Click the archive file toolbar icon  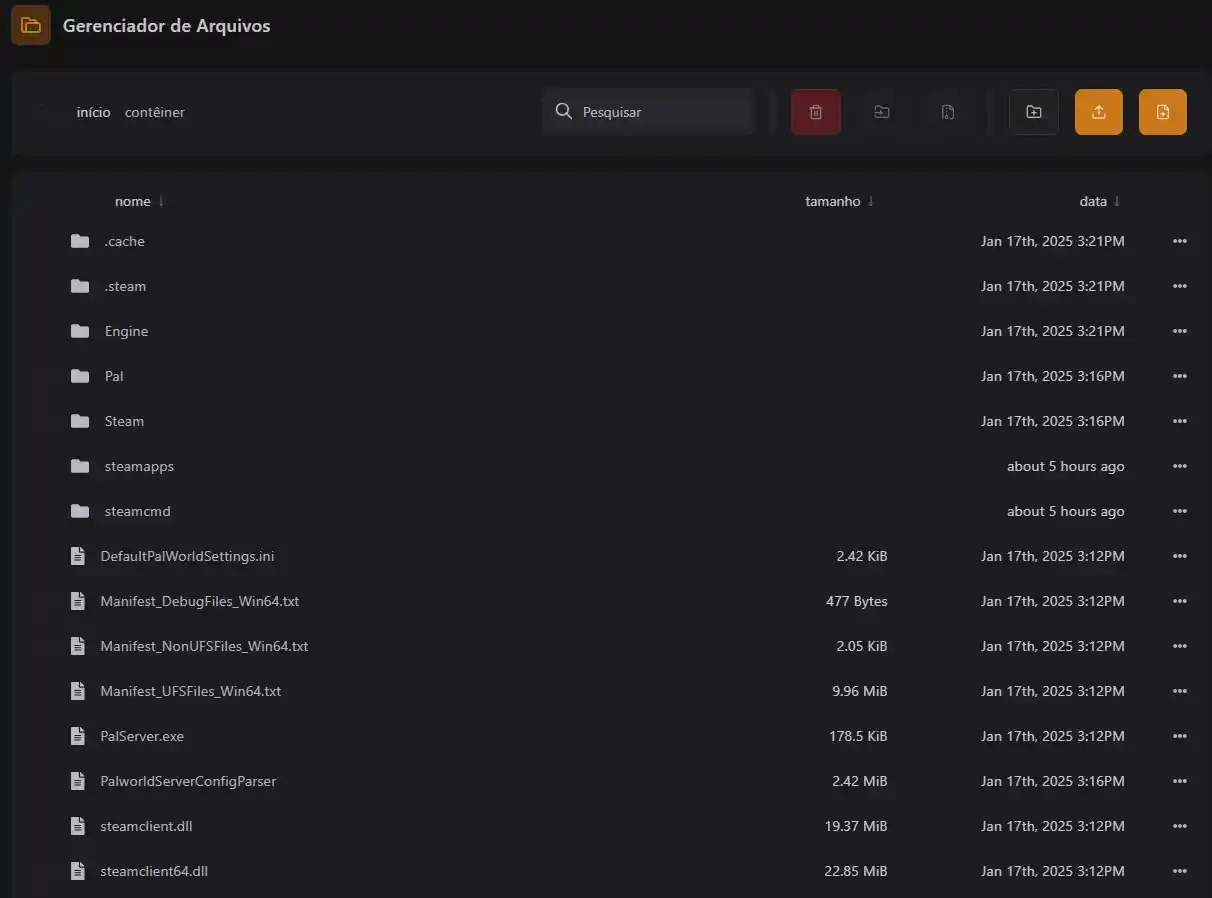(947, 112)
